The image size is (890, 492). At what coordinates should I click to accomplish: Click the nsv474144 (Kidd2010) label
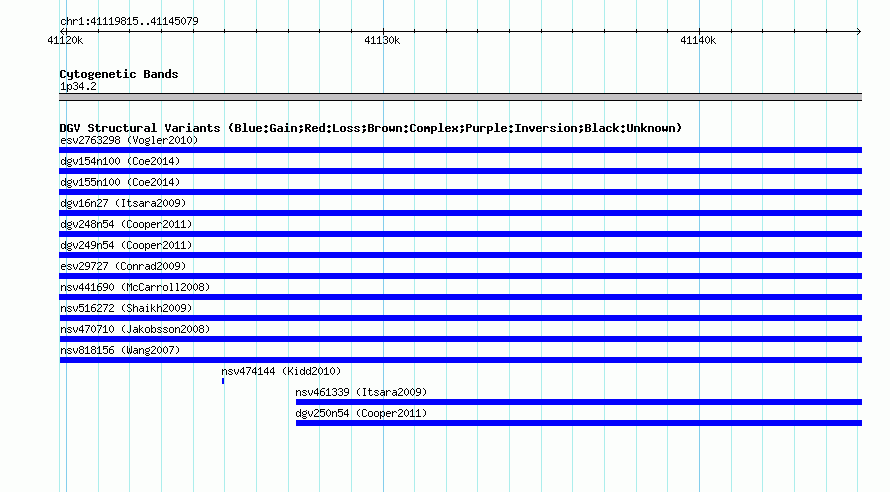pos(281,371)
